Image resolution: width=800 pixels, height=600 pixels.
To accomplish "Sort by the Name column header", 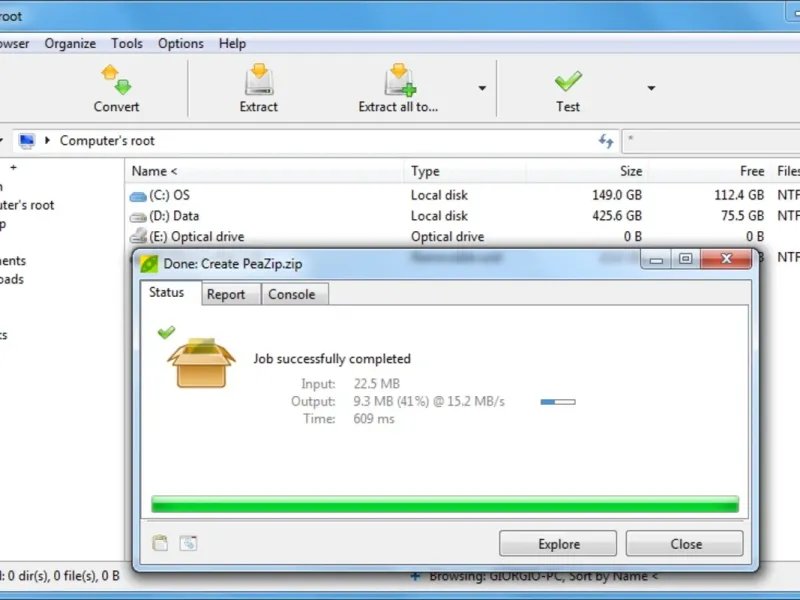I will tap(264, 171).
